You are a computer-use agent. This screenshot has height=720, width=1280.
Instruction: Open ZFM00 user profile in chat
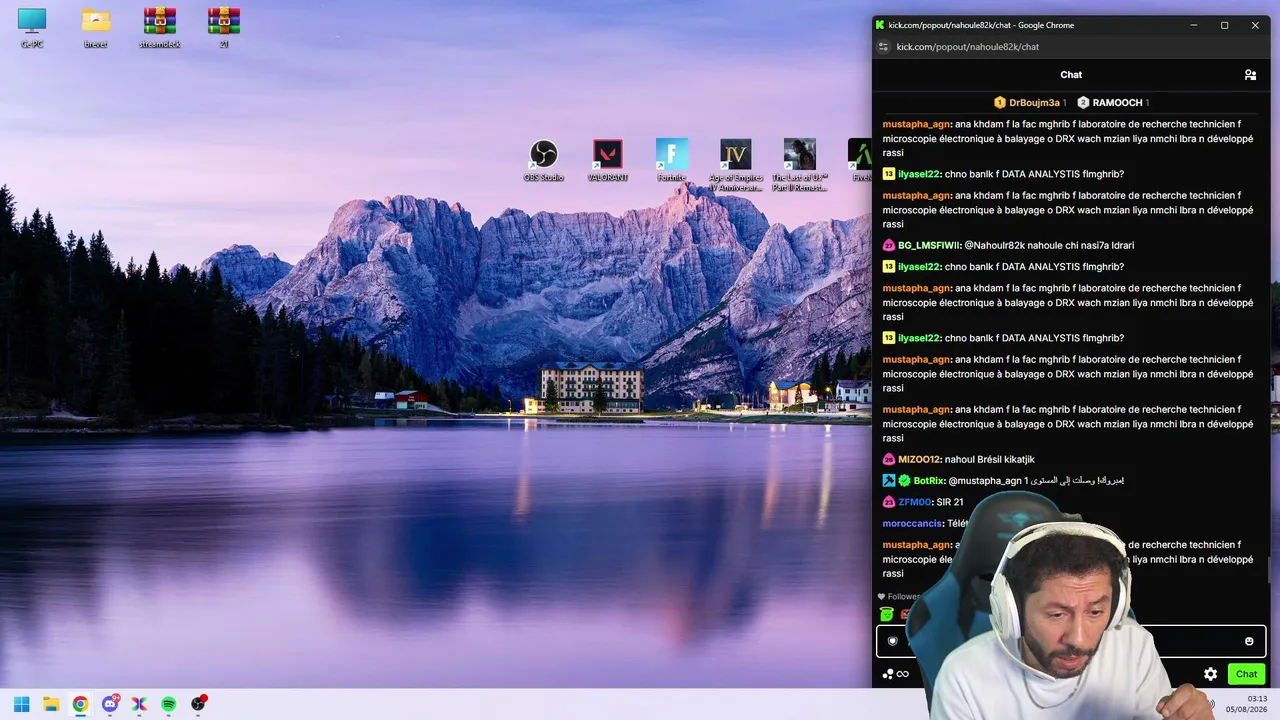[914, 502]
